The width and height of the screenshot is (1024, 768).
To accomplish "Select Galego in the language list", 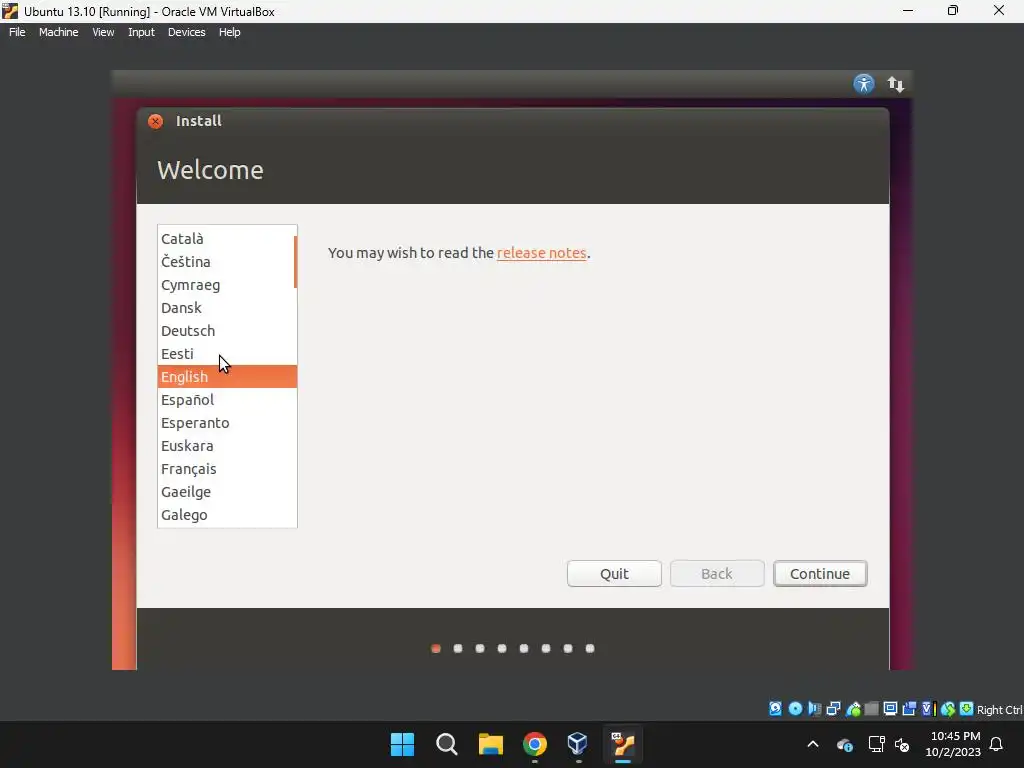I will click(x=227, y=515).
